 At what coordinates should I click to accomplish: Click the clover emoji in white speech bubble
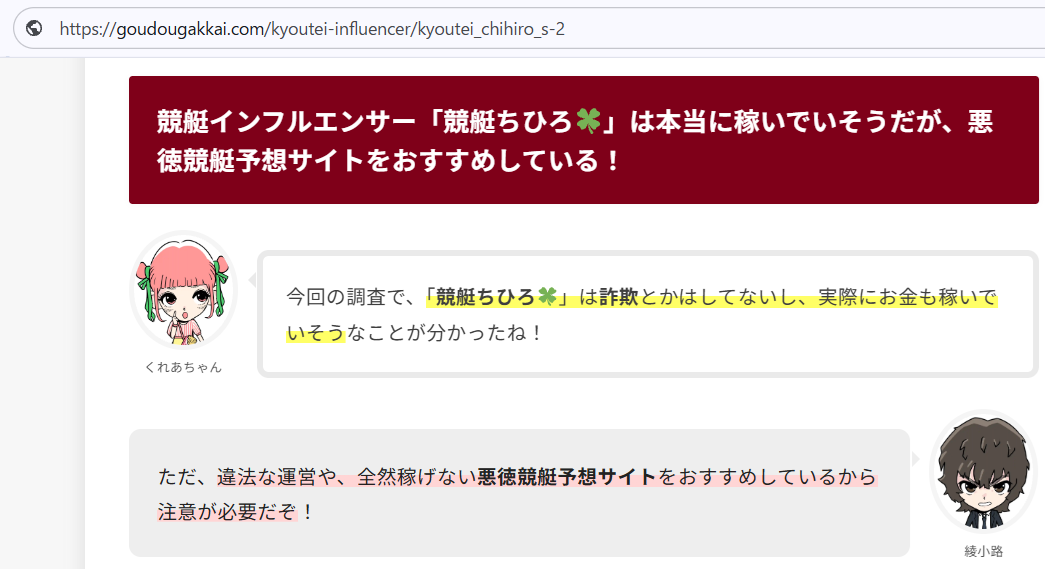(x=547, y=297)
